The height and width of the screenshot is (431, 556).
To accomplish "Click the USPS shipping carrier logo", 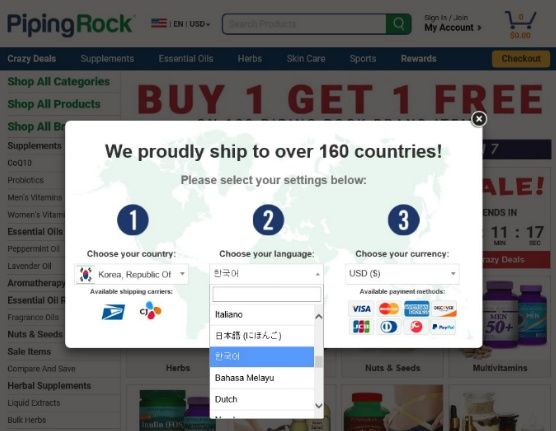I will [x=113, y=312].
